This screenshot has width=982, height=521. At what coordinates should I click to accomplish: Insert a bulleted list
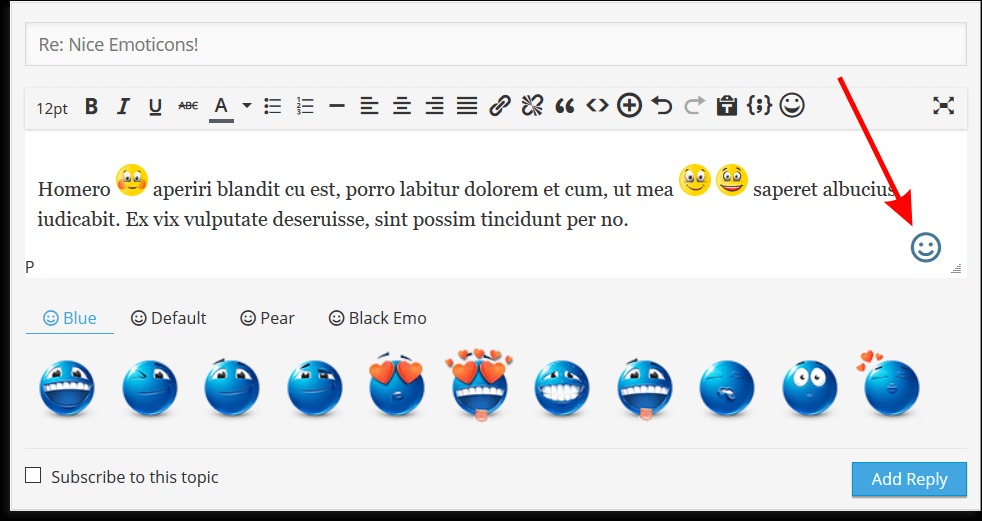[x=272, y=106]
